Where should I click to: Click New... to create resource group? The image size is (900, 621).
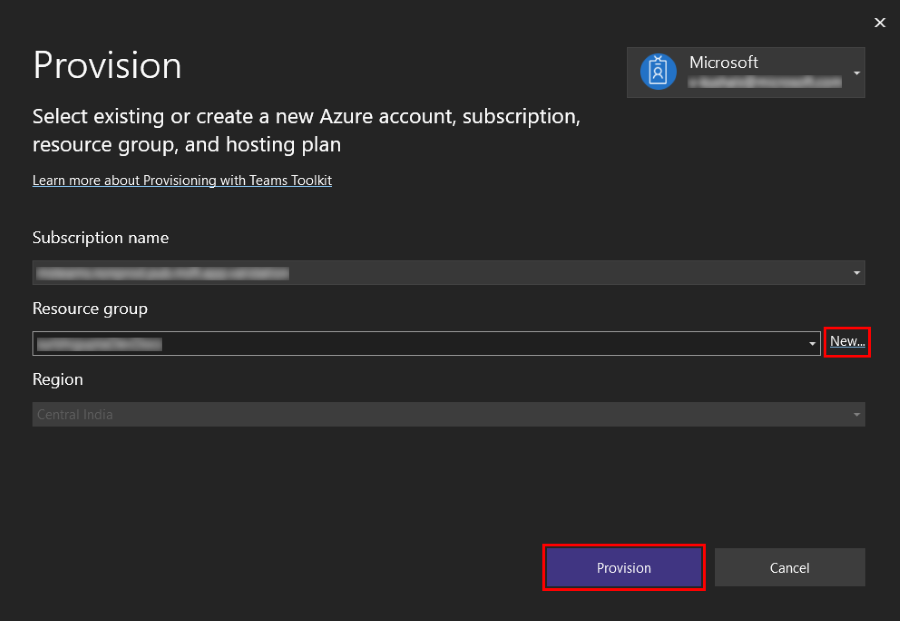click(847, 342)
